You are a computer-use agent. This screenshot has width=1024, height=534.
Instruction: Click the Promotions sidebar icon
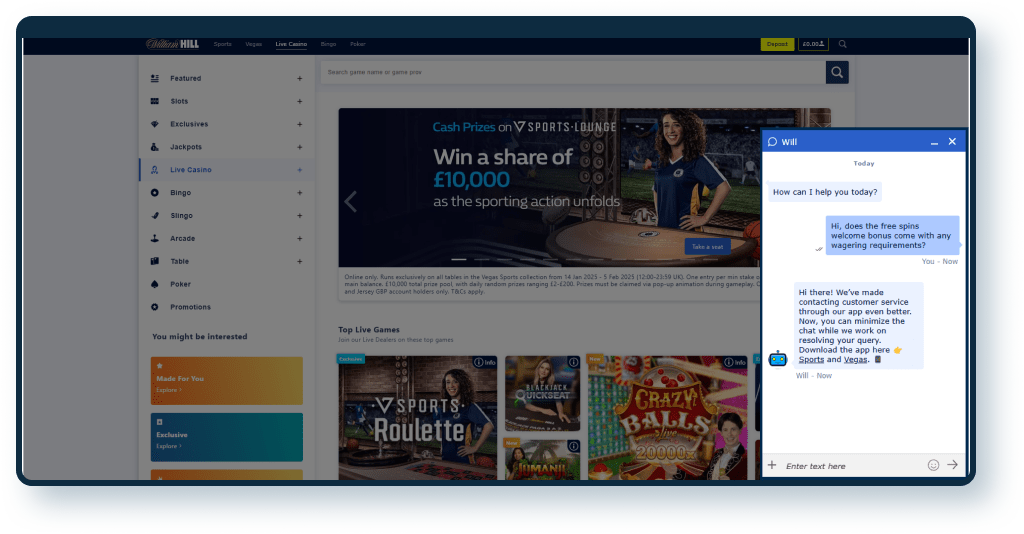[x=155, y=307]
